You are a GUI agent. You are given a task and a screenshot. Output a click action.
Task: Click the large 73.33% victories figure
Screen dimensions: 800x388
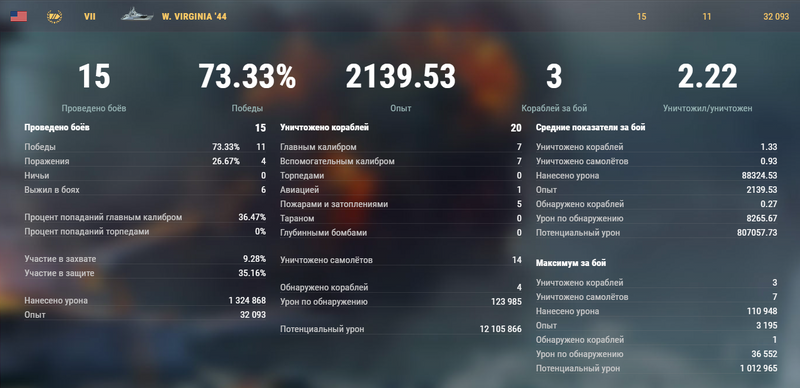(247, 77)
